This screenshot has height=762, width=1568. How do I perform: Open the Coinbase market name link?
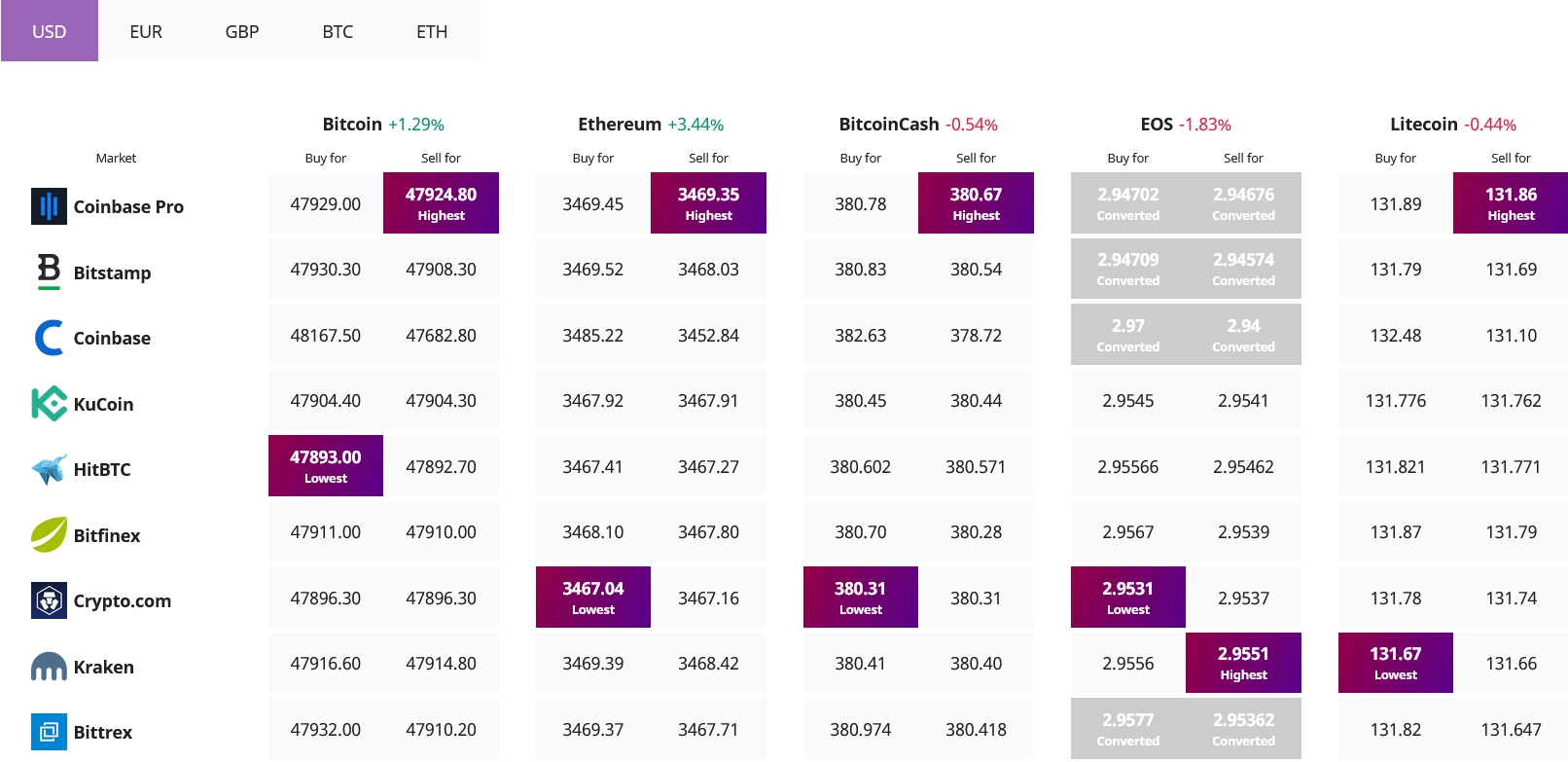click(x=112, y=338)
